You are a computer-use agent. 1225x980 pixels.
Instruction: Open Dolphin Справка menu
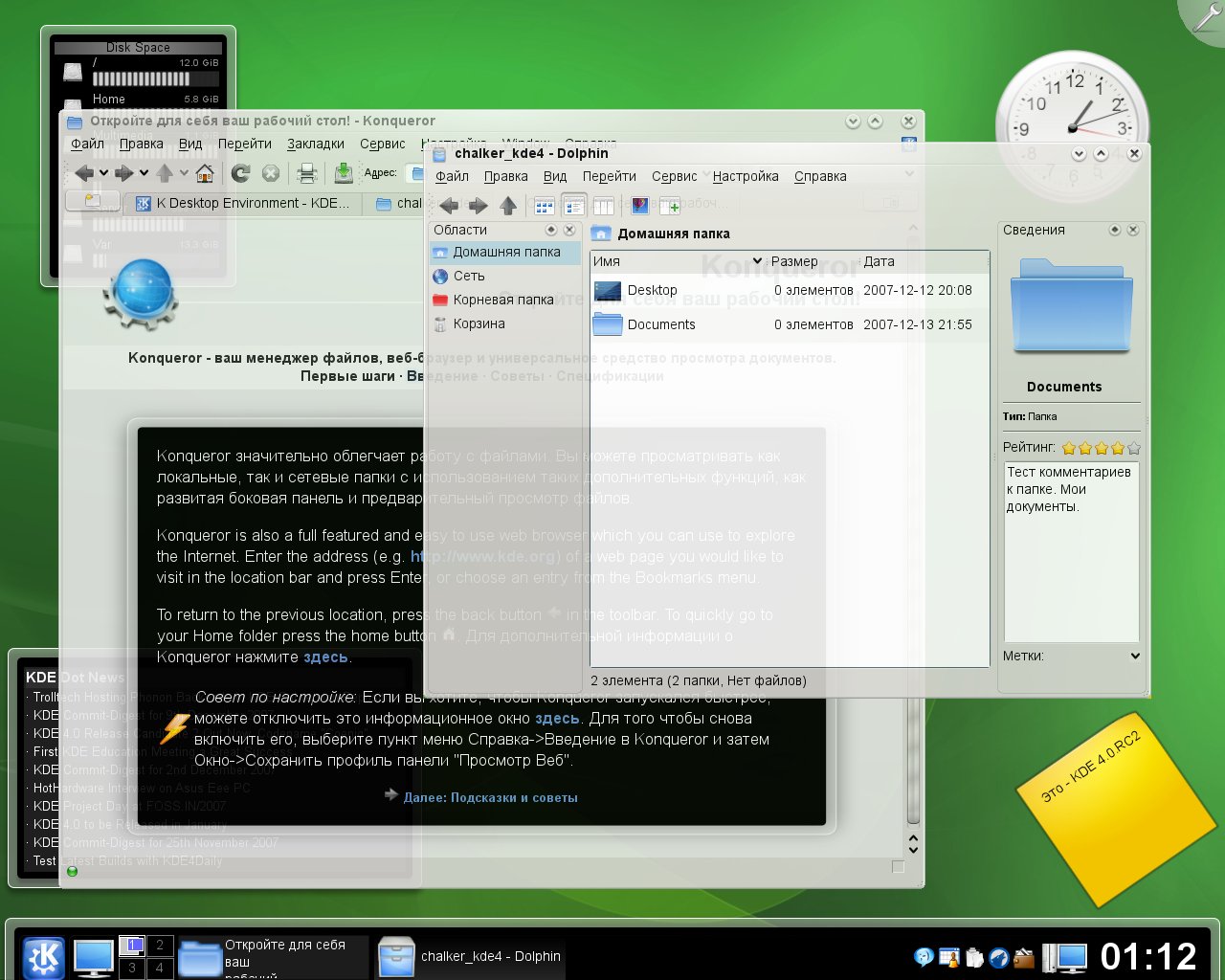pyautogui.click(x=820, y=176)
